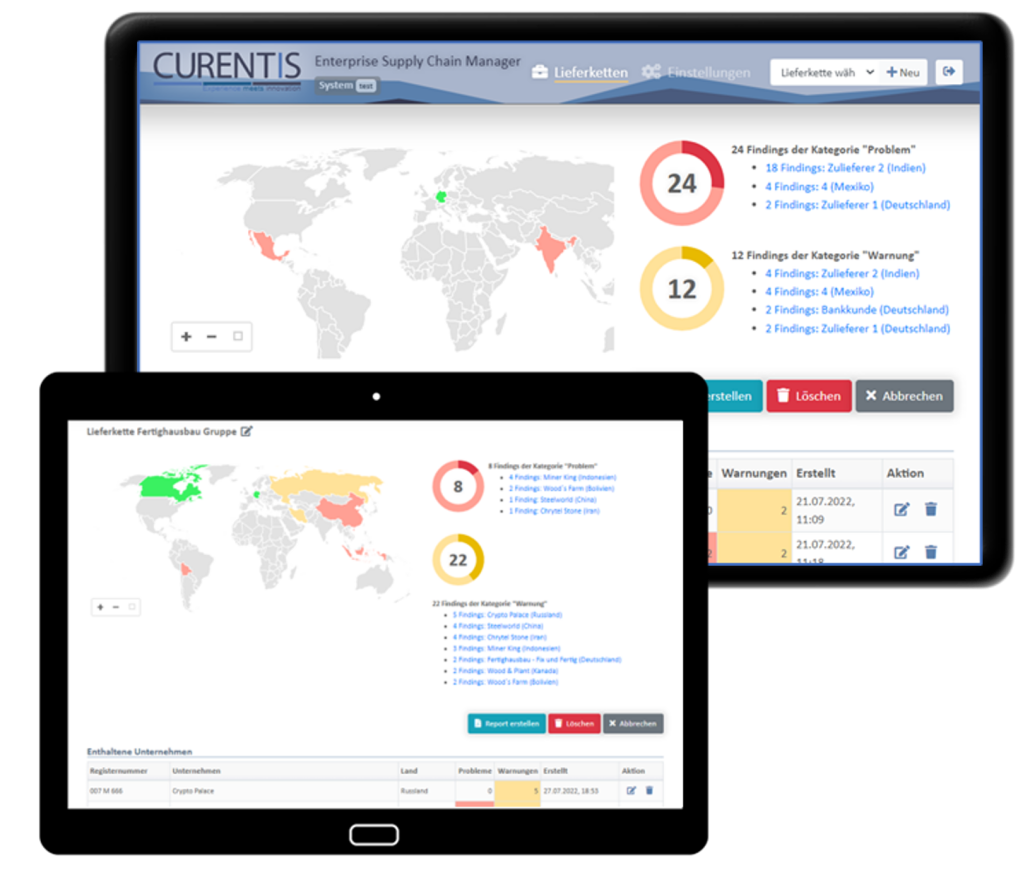The image size is (1030, 882).
Task: Click the Probleme column header
Action: [475, 771]
